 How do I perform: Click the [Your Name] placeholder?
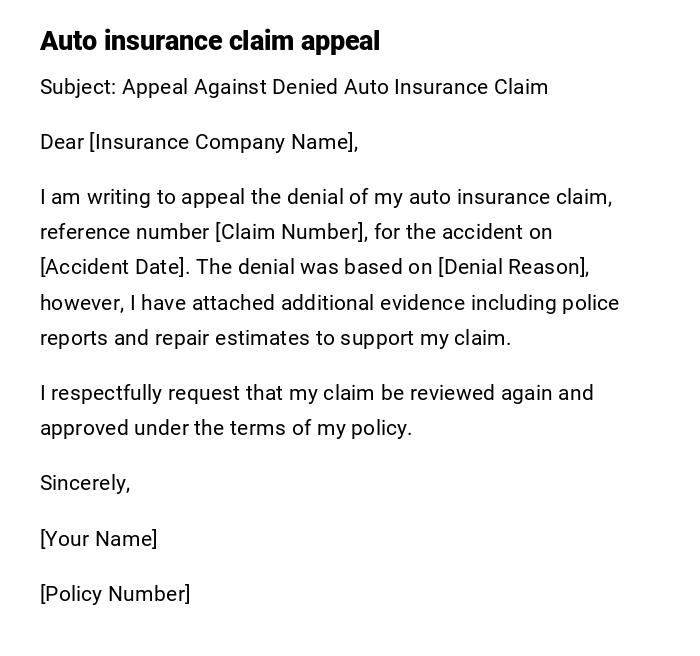pos(98,539)
